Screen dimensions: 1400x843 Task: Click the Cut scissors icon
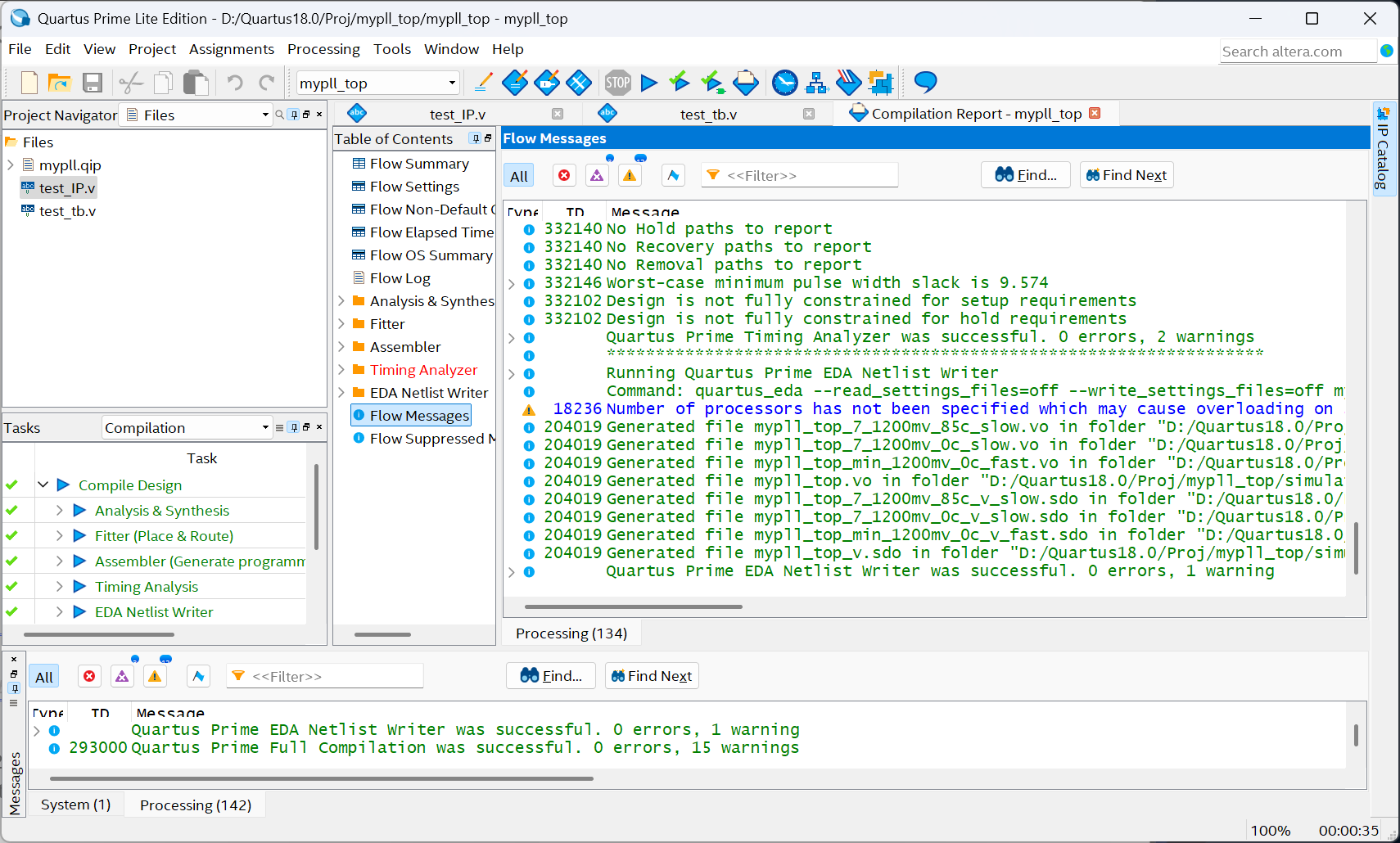click(x=131, y=83)
